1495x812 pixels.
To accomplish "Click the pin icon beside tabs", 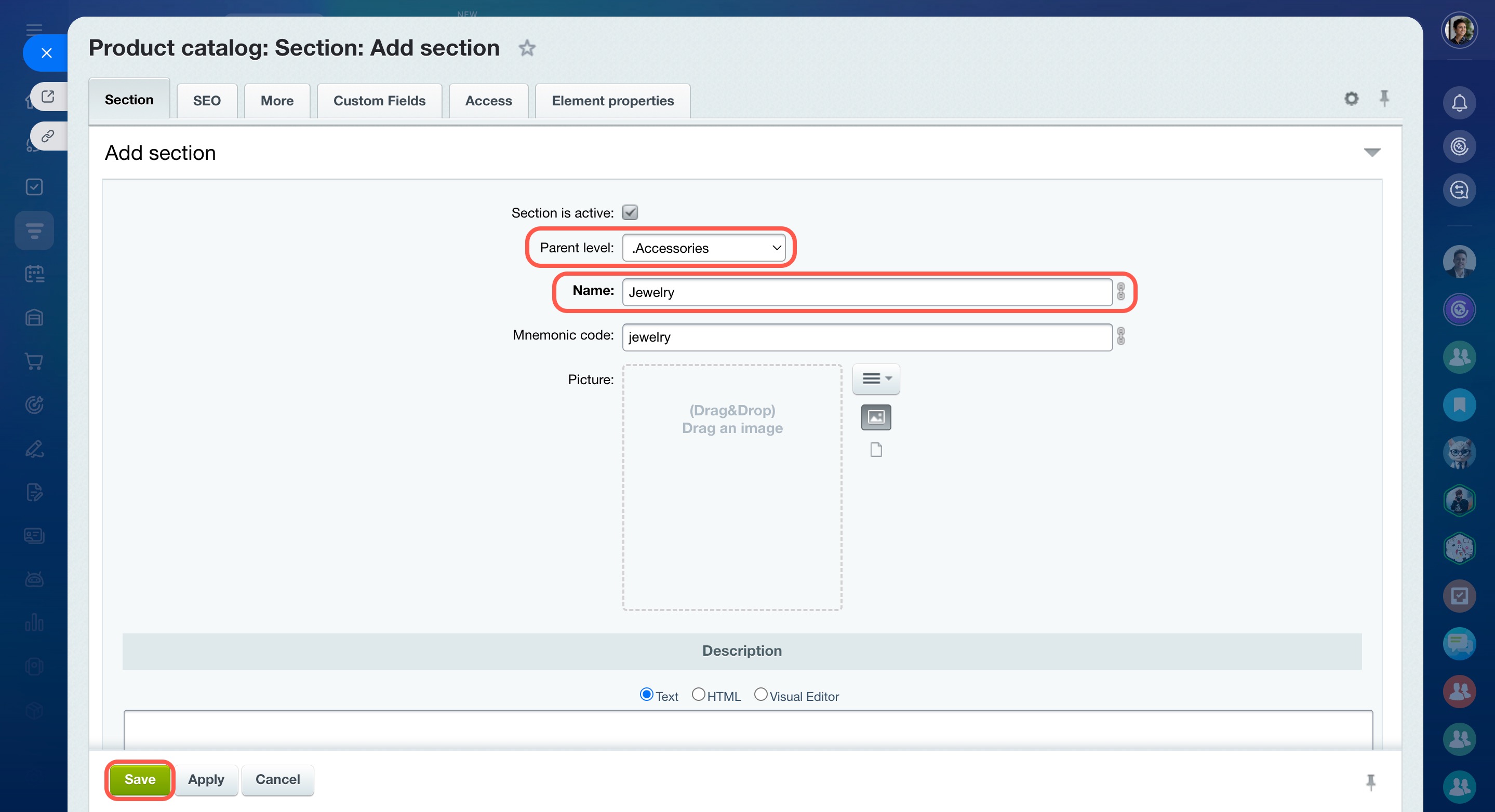I will [1384, 99].
